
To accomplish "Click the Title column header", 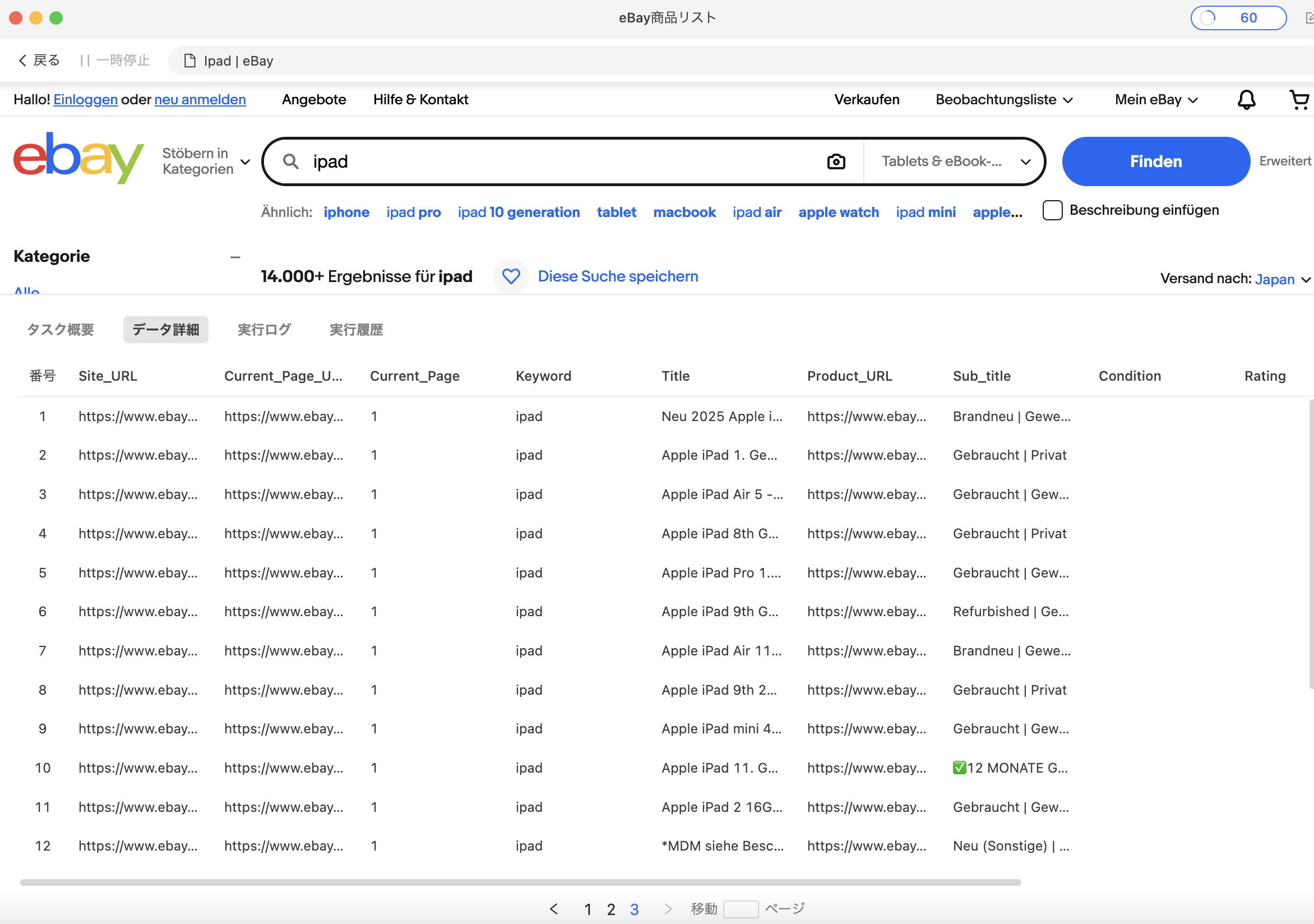I will pyautogui.click(x=675, y=376).
